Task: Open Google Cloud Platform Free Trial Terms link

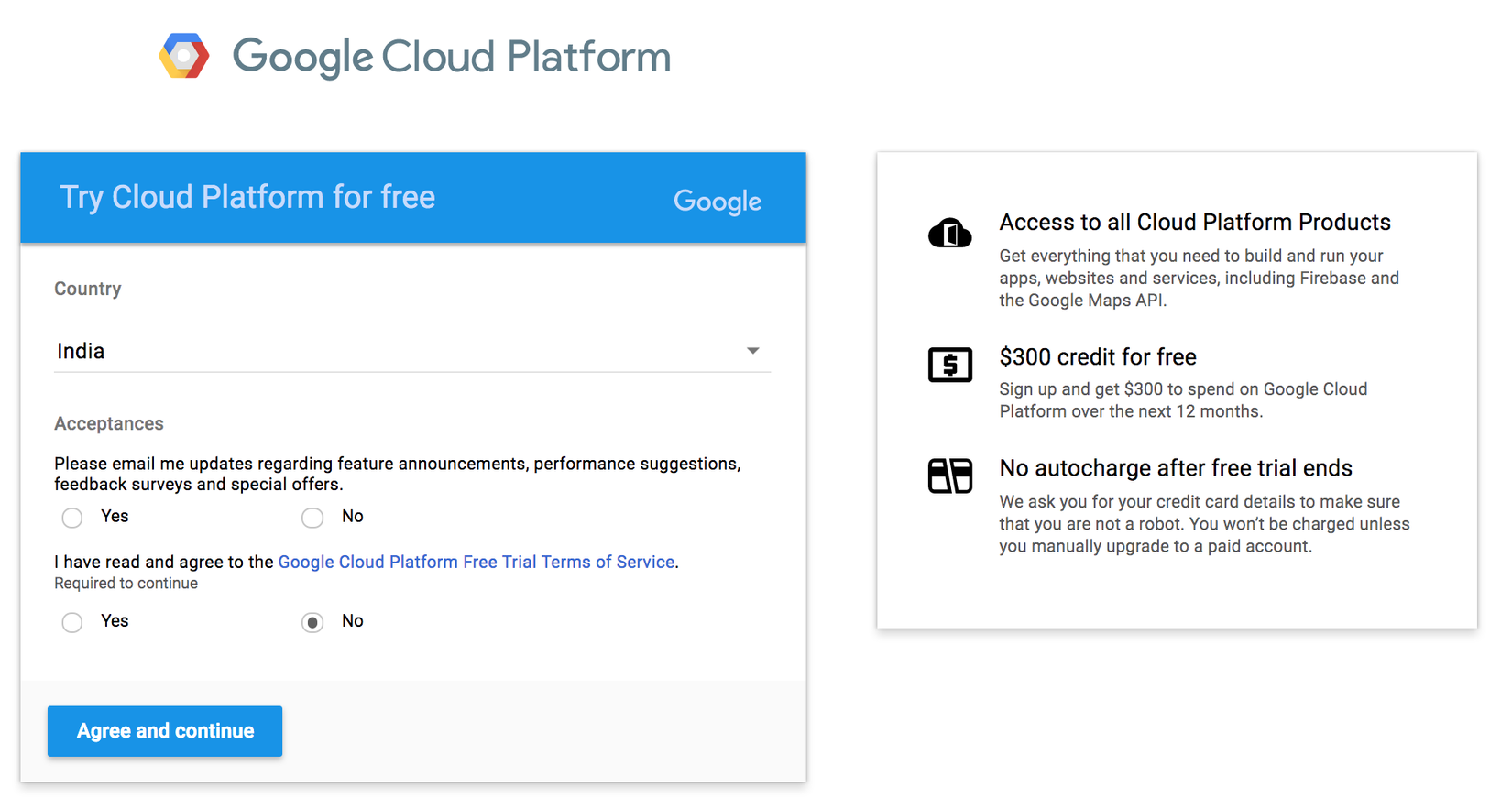Action: coord(476,562)
